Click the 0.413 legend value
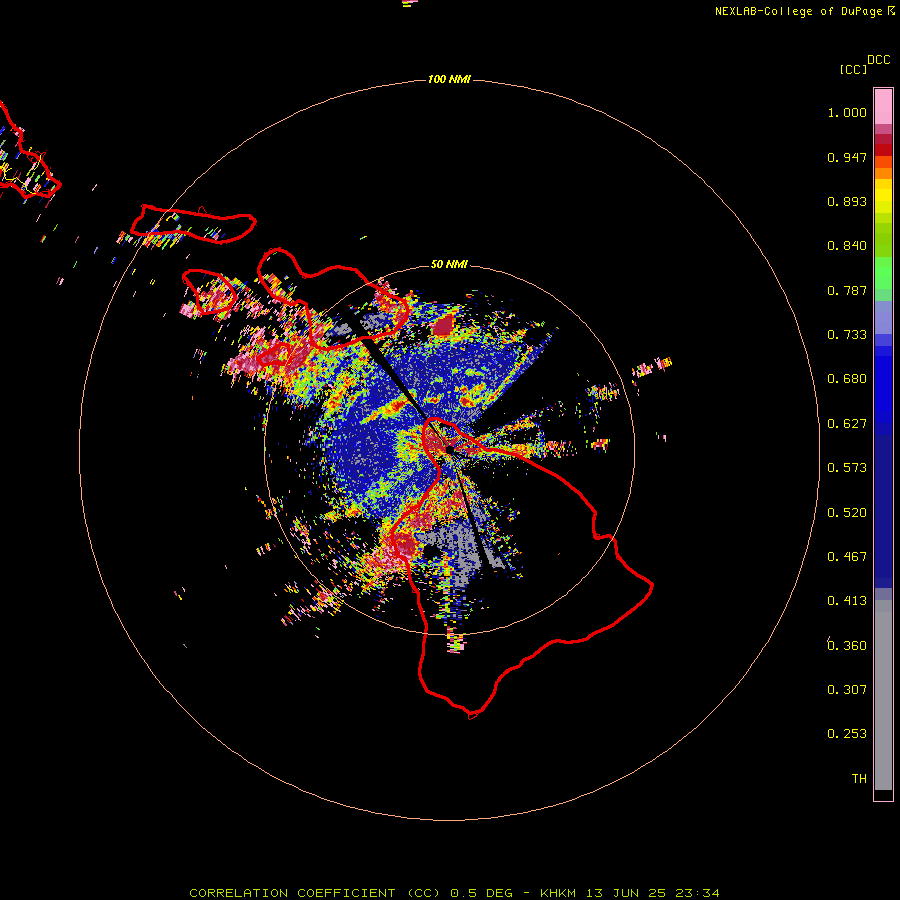The image size is (900, 900). point(847,601)
